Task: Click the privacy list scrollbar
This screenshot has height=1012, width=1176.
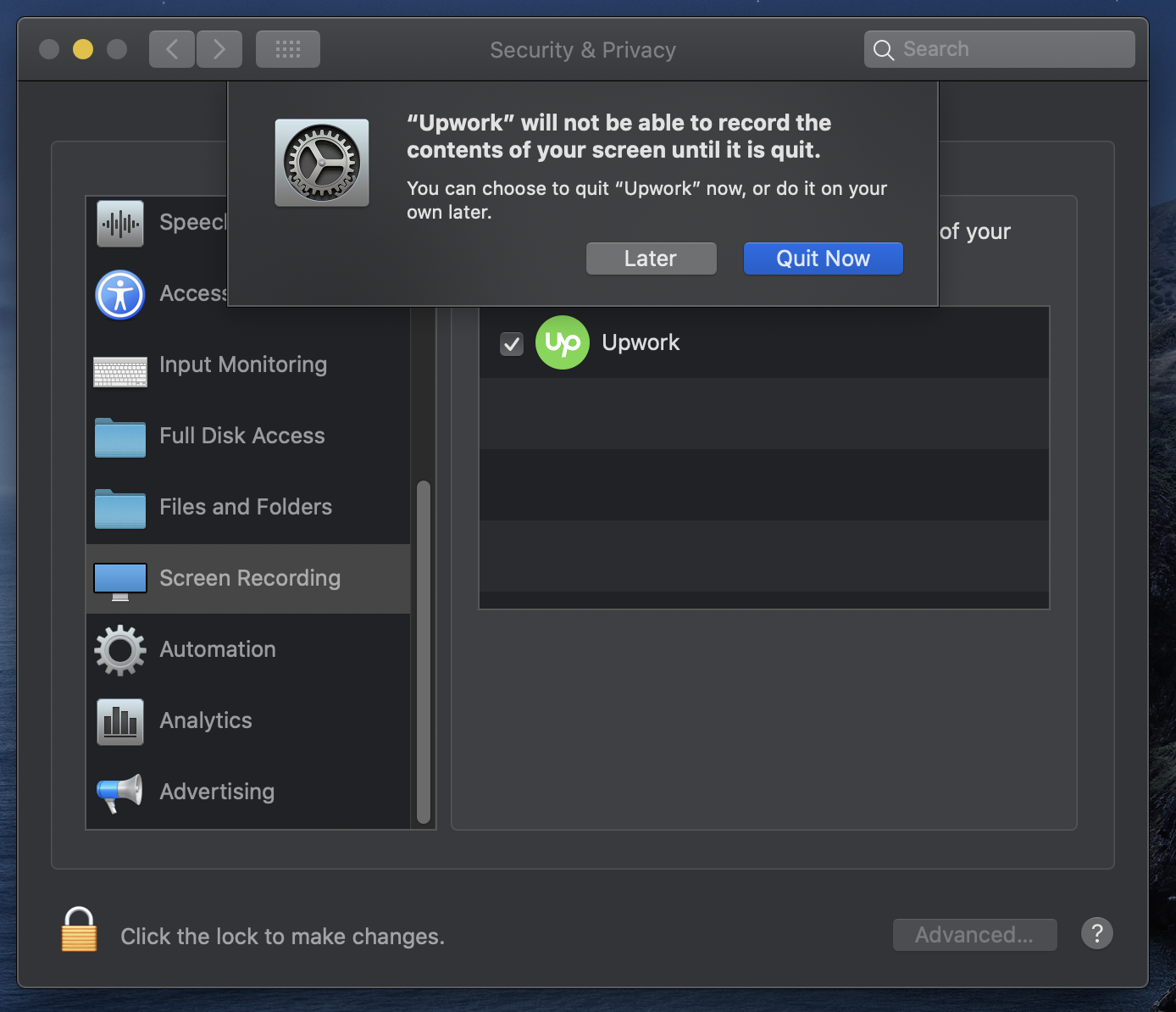Action: (x=424, y=651)
